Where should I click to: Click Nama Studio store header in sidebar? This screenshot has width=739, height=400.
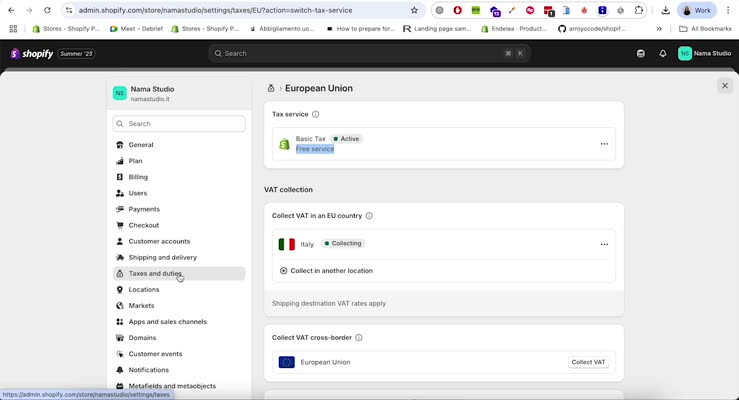[179, 93]
